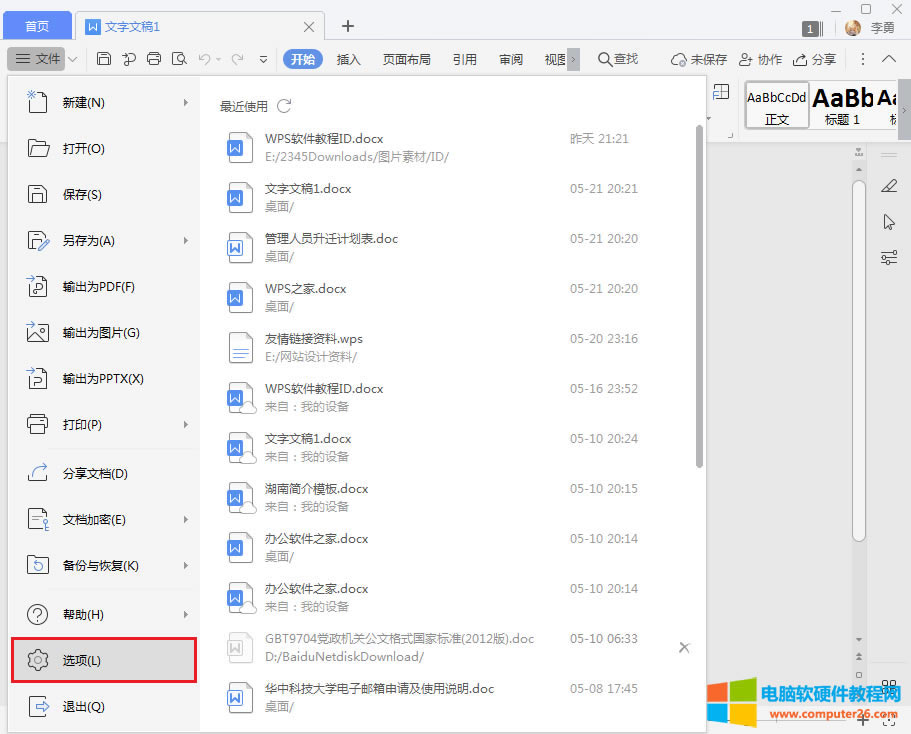Select 保存(S) in the file menu
Image resolution: width=911 pixels, height=734 pixels.
104,194
